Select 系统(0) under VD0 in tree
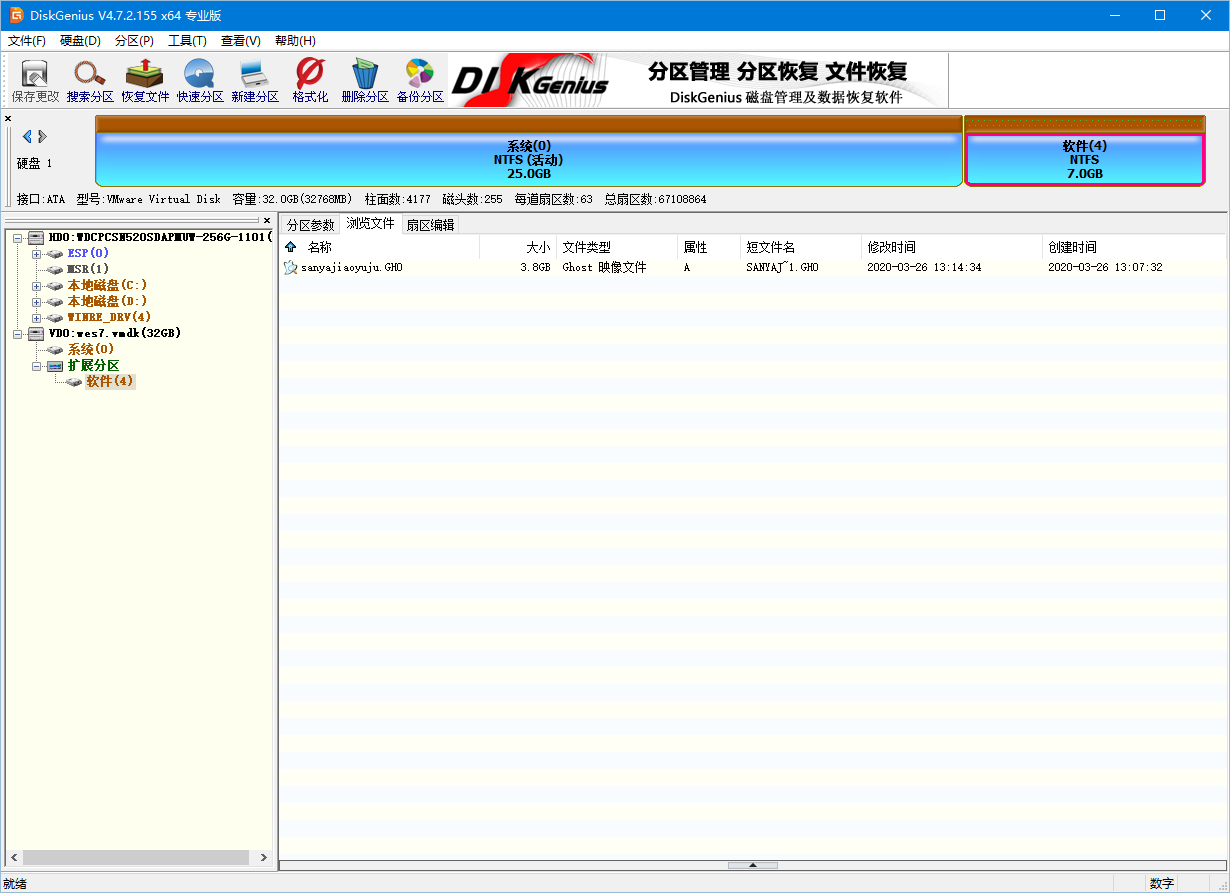This screenshot has height=893, width=1230. click(91, 349)
